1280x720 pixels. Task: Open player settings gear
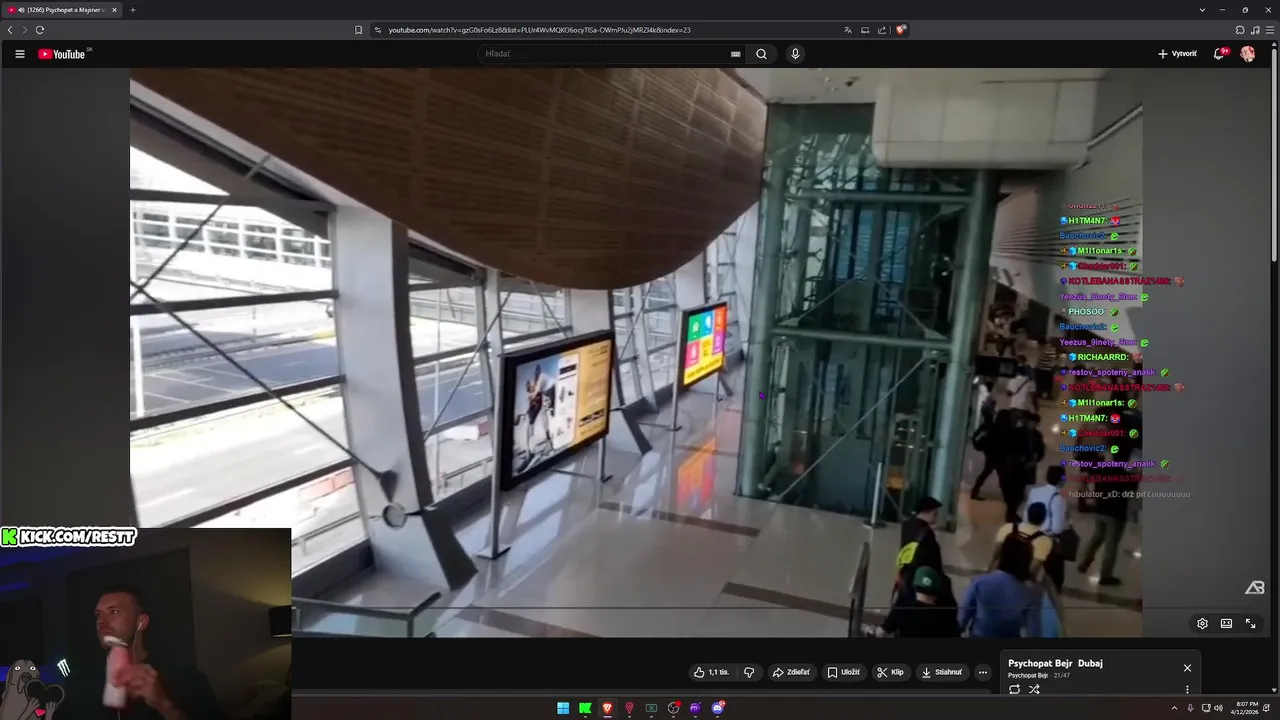[1202, 623]
